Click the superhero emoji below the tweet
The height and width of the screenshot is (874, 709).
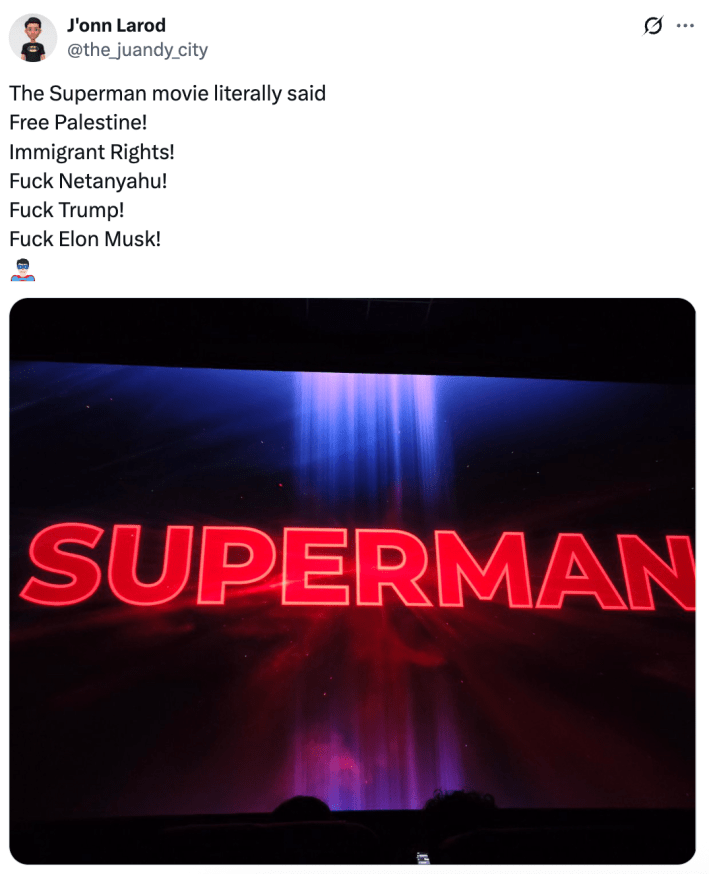click(23, 270)
